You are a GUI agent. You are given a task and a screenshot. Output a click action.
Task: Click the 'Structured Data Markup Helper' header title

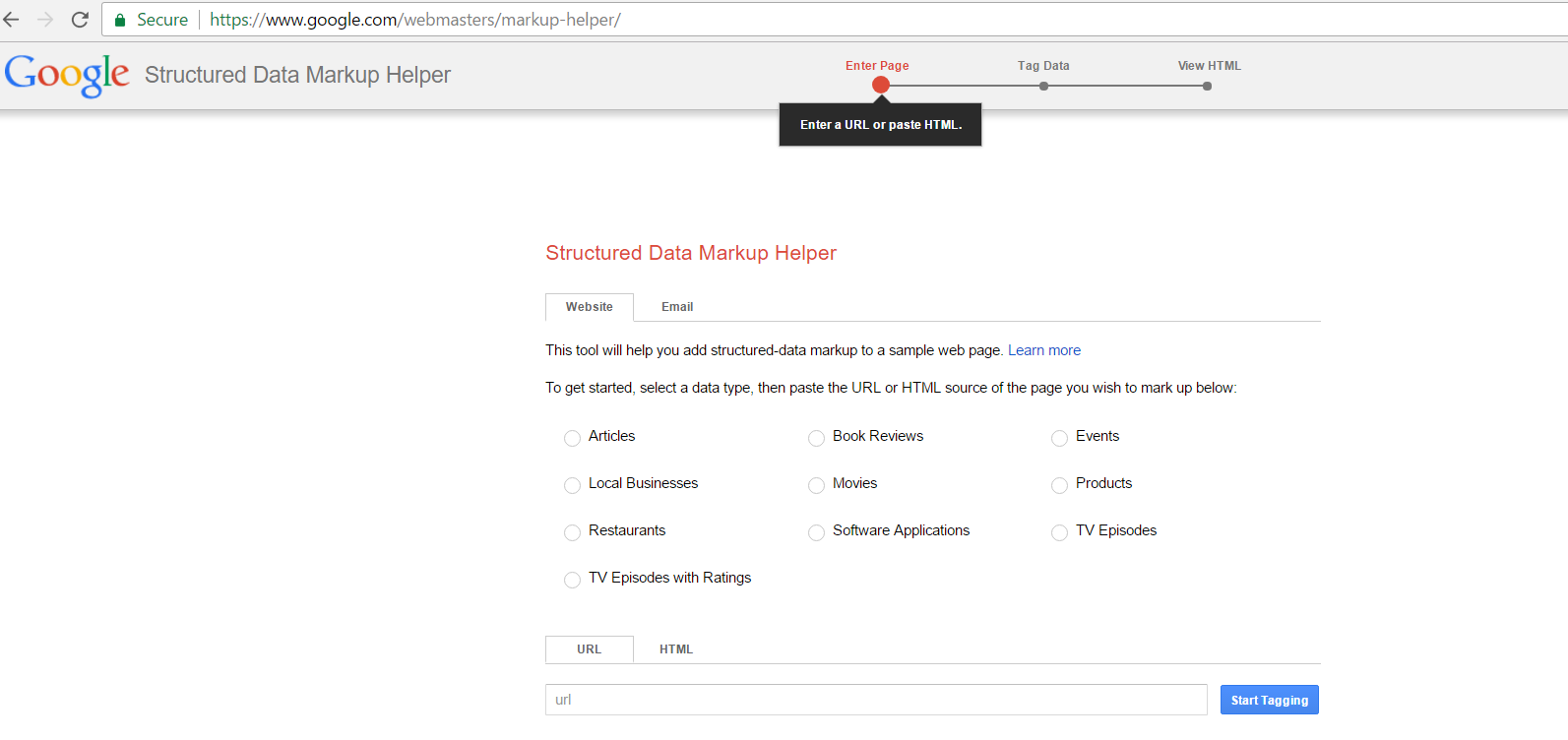[x=297, y=75]
